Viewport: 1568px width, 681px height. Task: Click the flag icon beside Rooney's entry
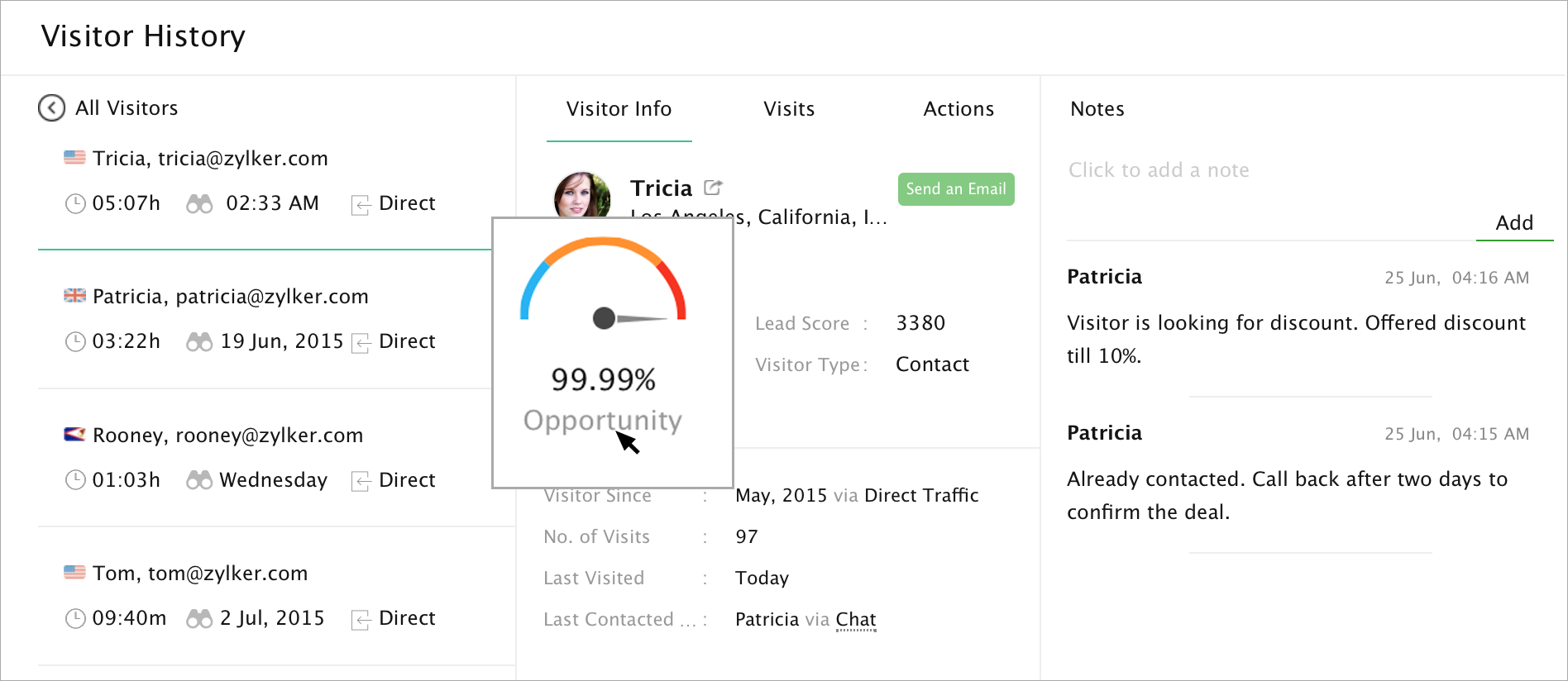(74, 434)
